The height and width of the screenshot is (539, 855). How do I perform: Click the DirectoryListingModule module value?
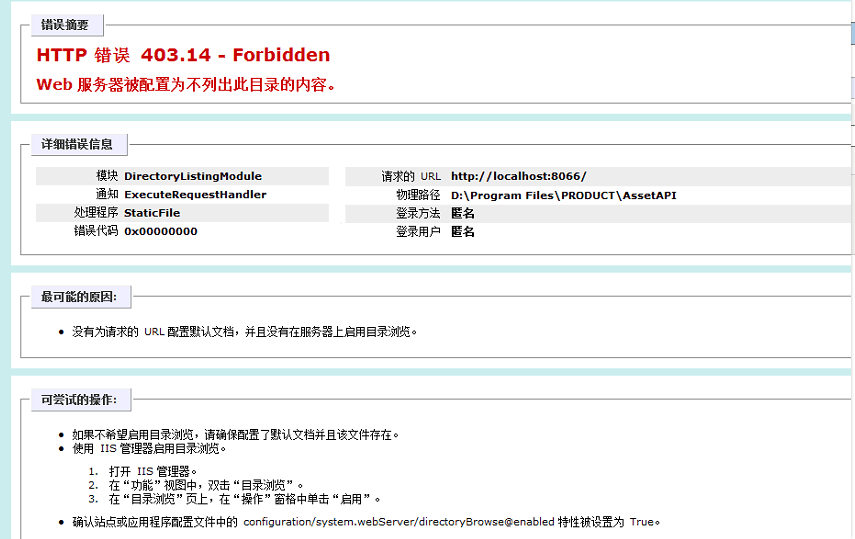click(192, 176)
